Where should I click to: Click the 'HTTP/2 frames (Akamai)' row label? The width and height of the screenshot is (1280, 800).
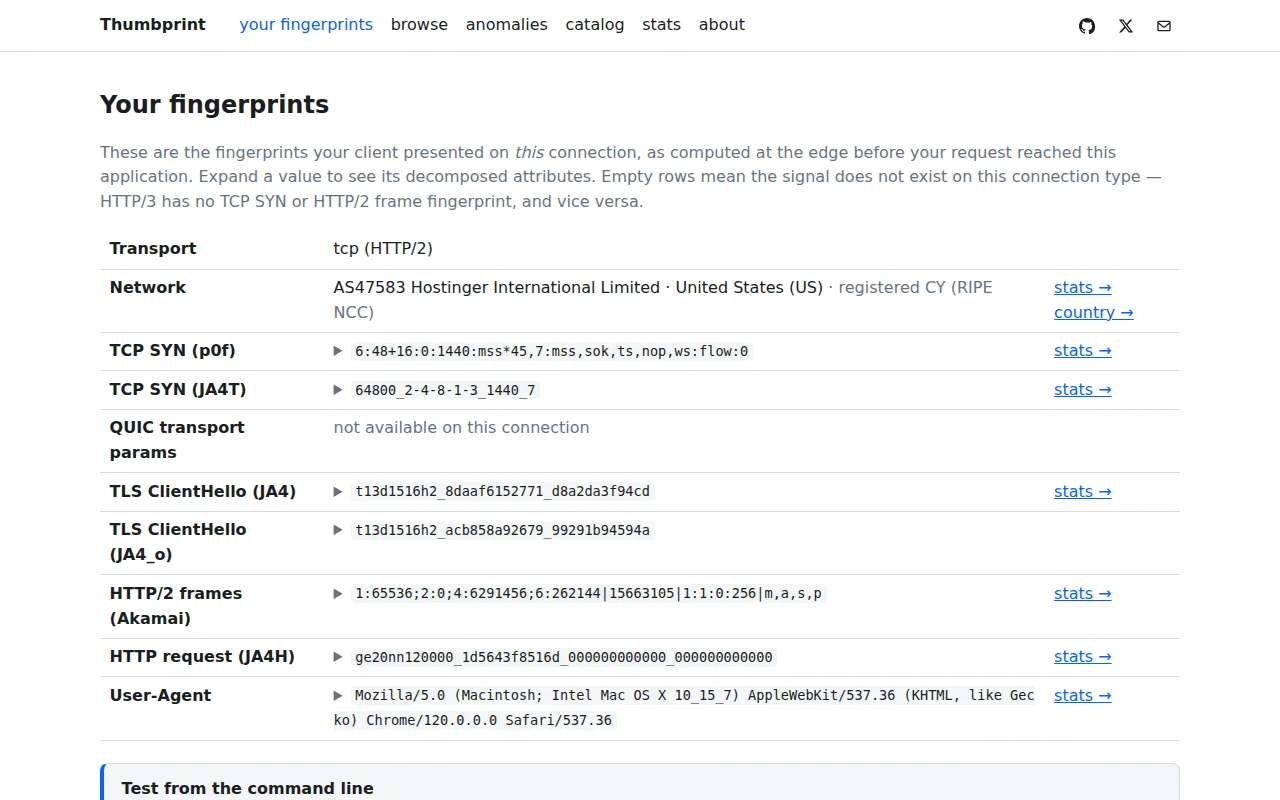(x=176, y=606)
